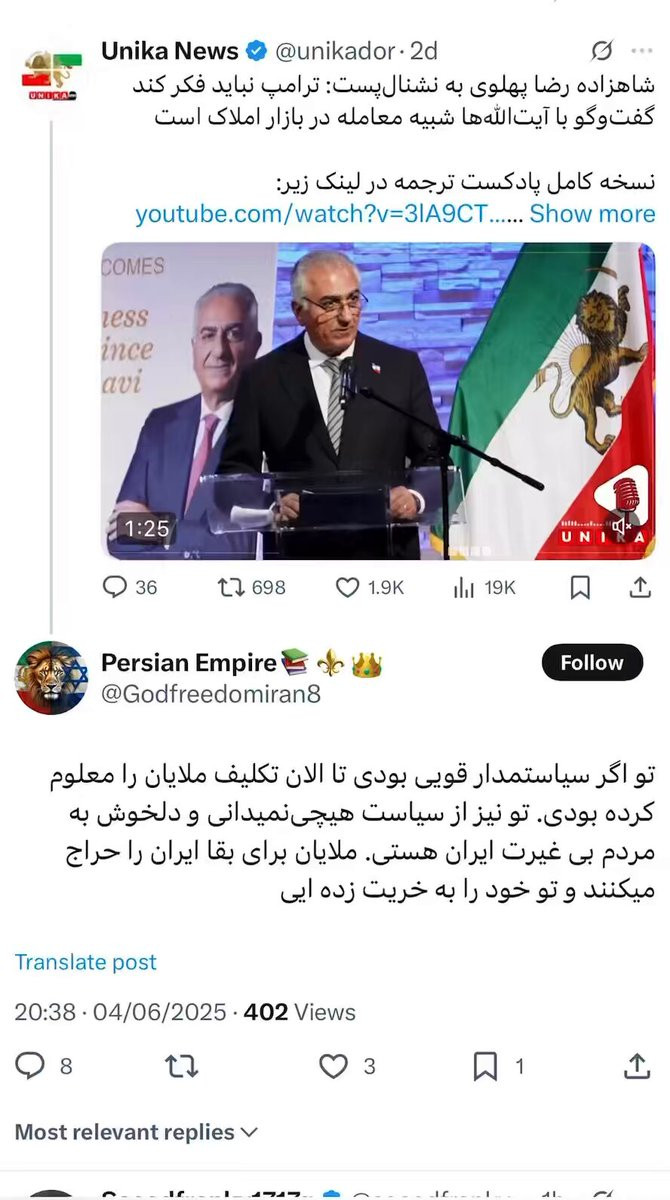This screenshot has width=670, height=1200.
Task: Share the Unika News post
Action: click(x=639, y=588)
